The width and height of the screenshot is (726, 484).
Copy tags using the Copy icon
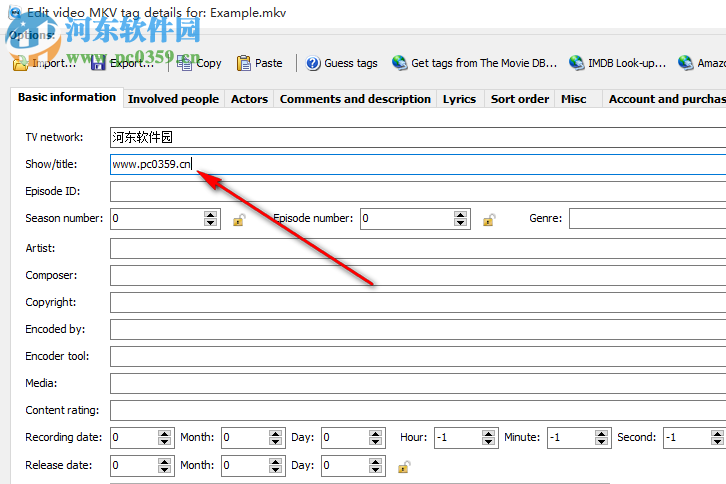tap(184, 63)
